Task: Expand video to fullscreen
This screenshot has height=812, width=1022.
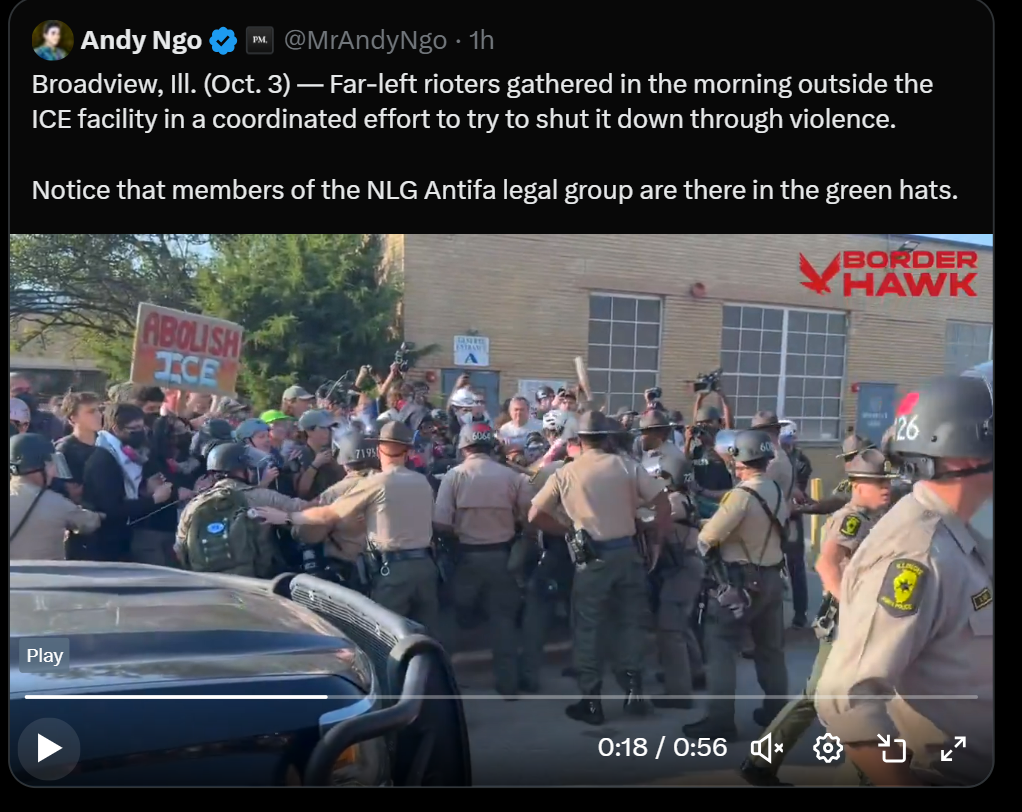Action: click(953, 748)
